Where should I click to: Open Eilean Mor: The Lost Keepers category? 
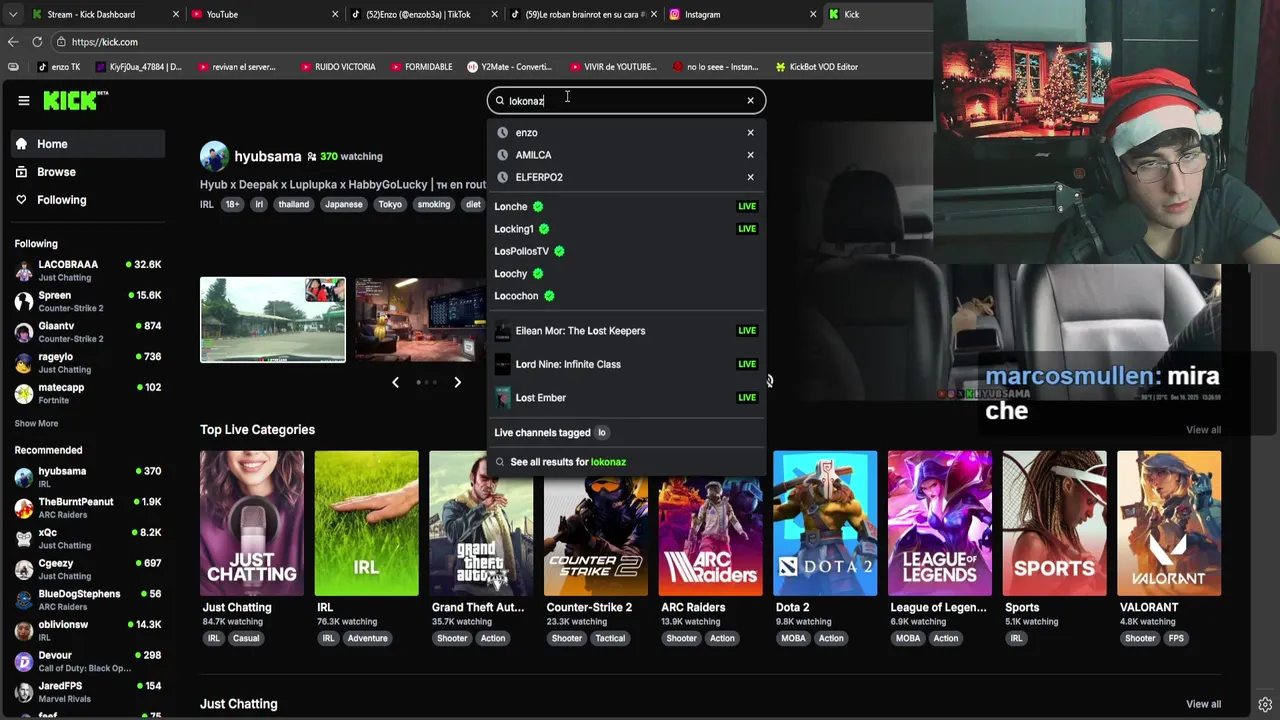(626, 331)
